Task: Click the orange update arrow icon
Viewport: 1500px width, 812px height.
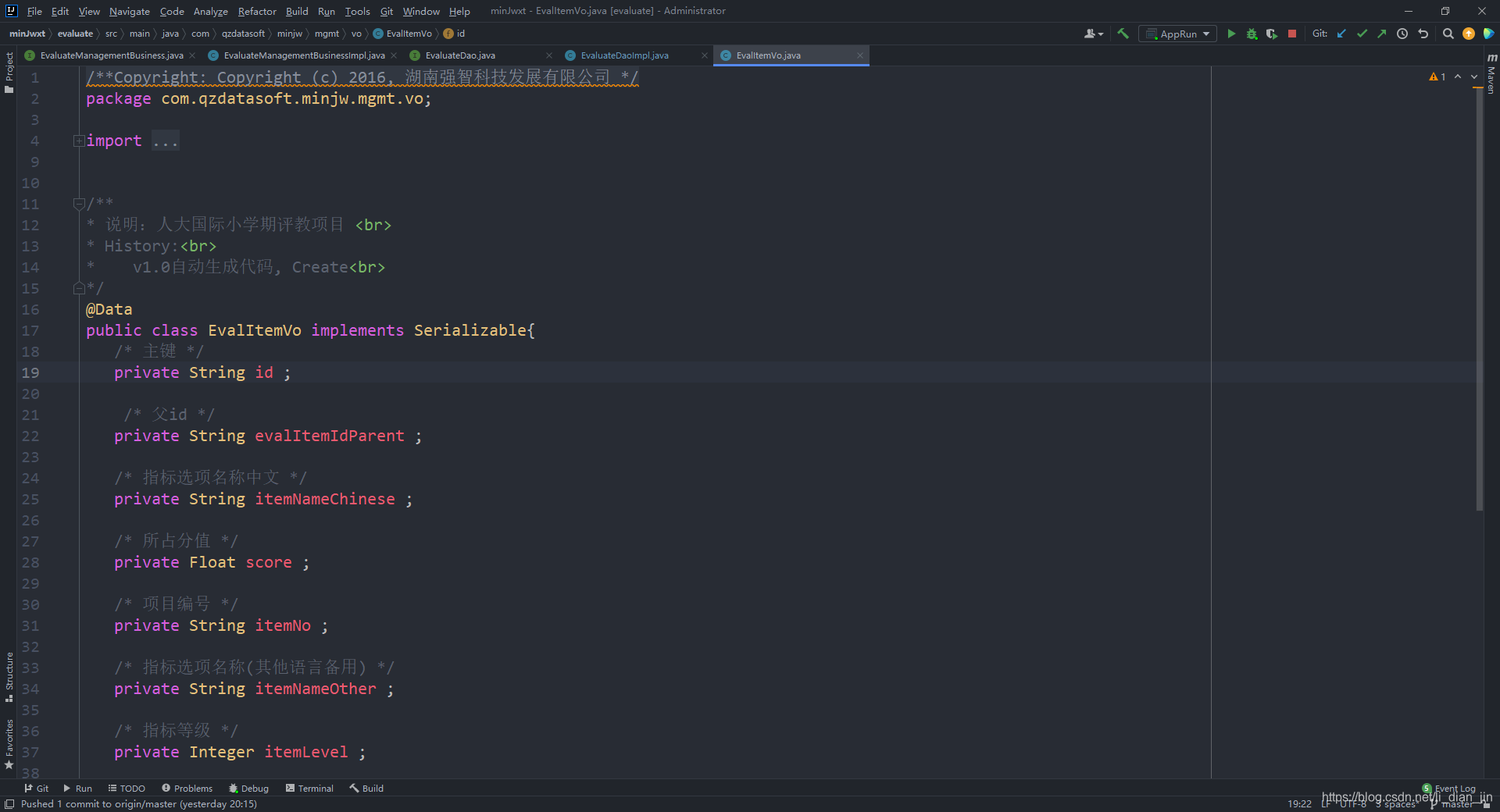Action: click(1469, 34)
